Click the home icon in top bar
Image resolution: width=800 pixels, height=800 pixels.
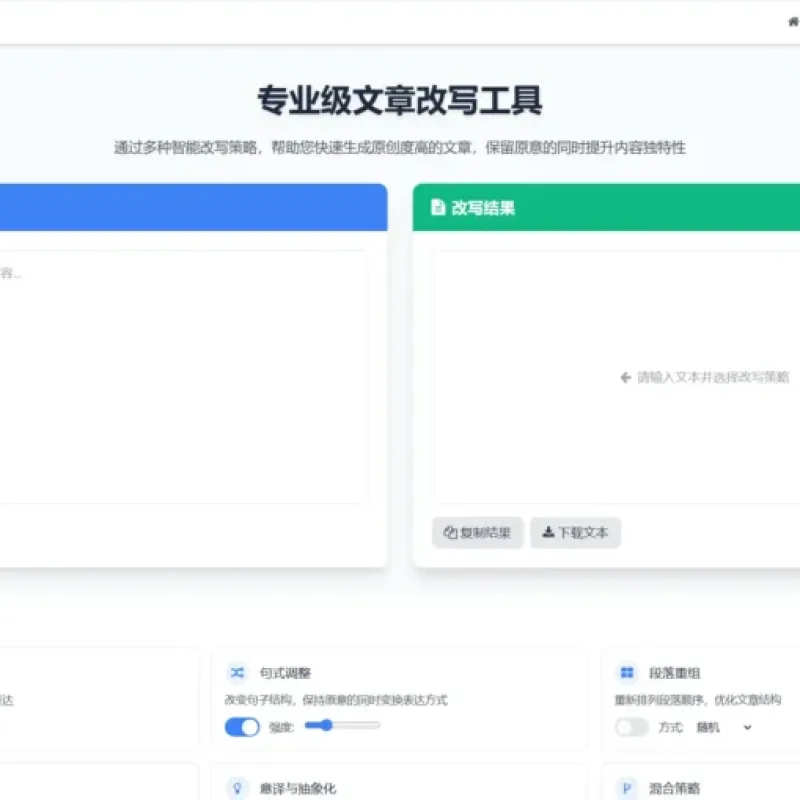pyautogui.click(x=793, y=21)
